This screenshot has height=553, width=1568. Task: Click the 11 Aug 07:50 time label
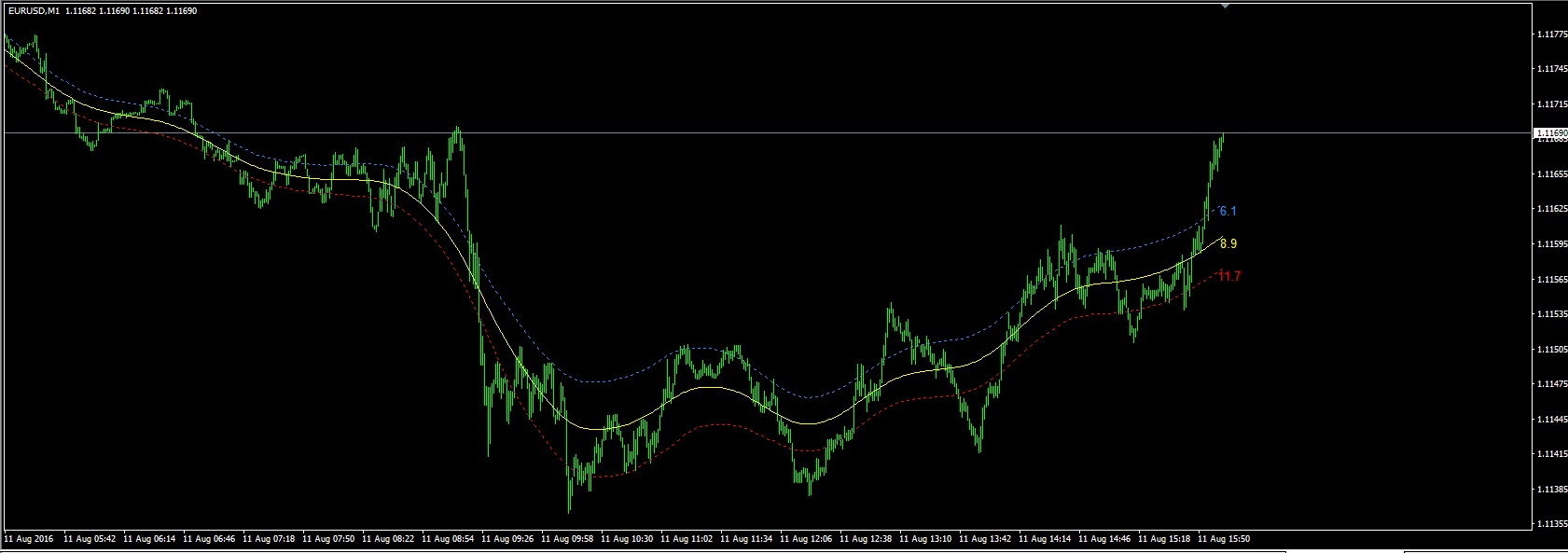(x=329, y=539)
